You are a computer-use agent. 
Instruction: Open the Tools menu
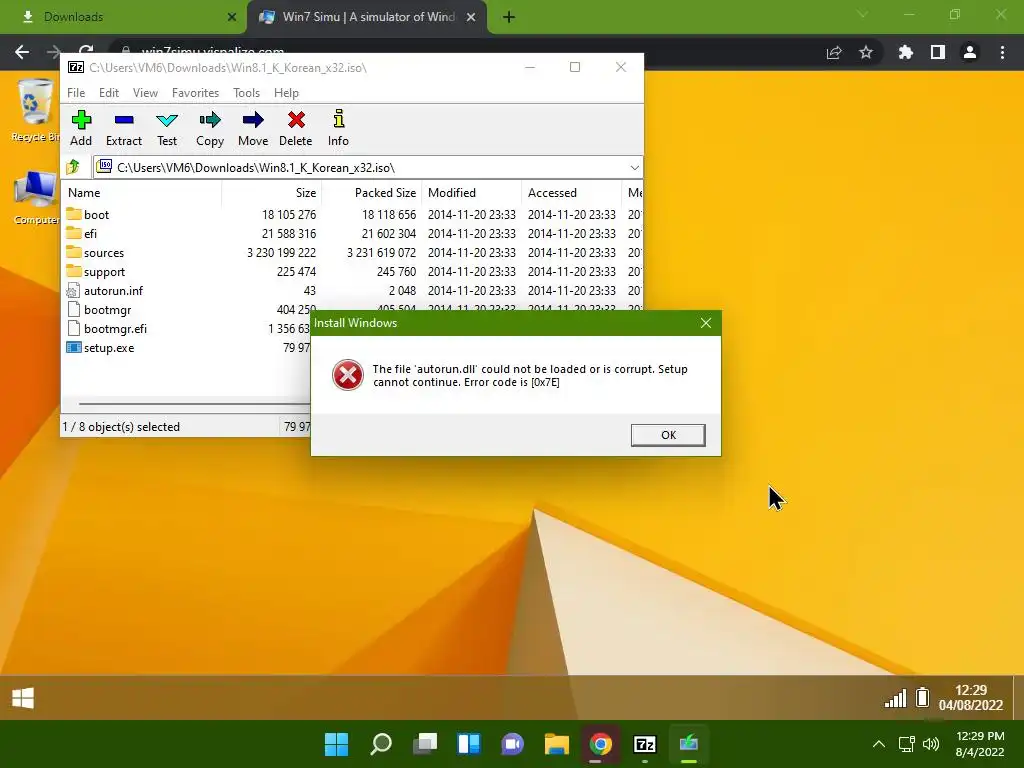tap(246, 93)
